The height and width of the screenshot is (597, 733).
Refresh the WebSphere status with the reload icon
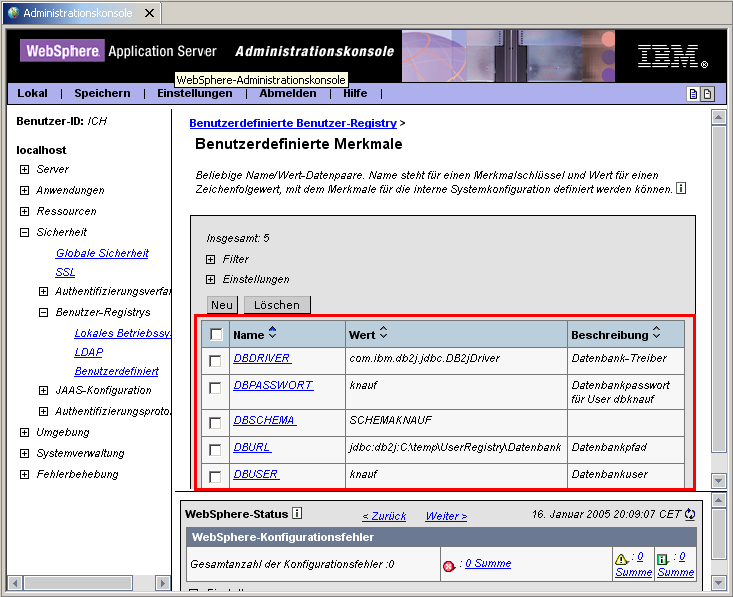click(x=690, y=514)
